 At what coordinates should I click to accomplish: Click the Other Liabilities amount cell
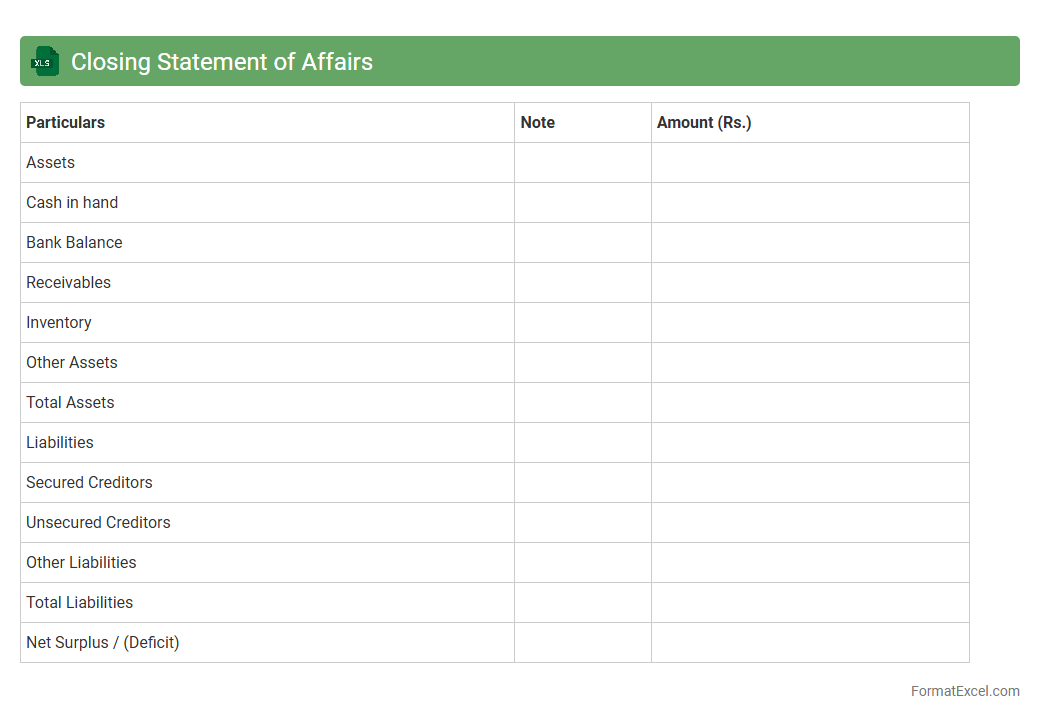pos(810,563)
